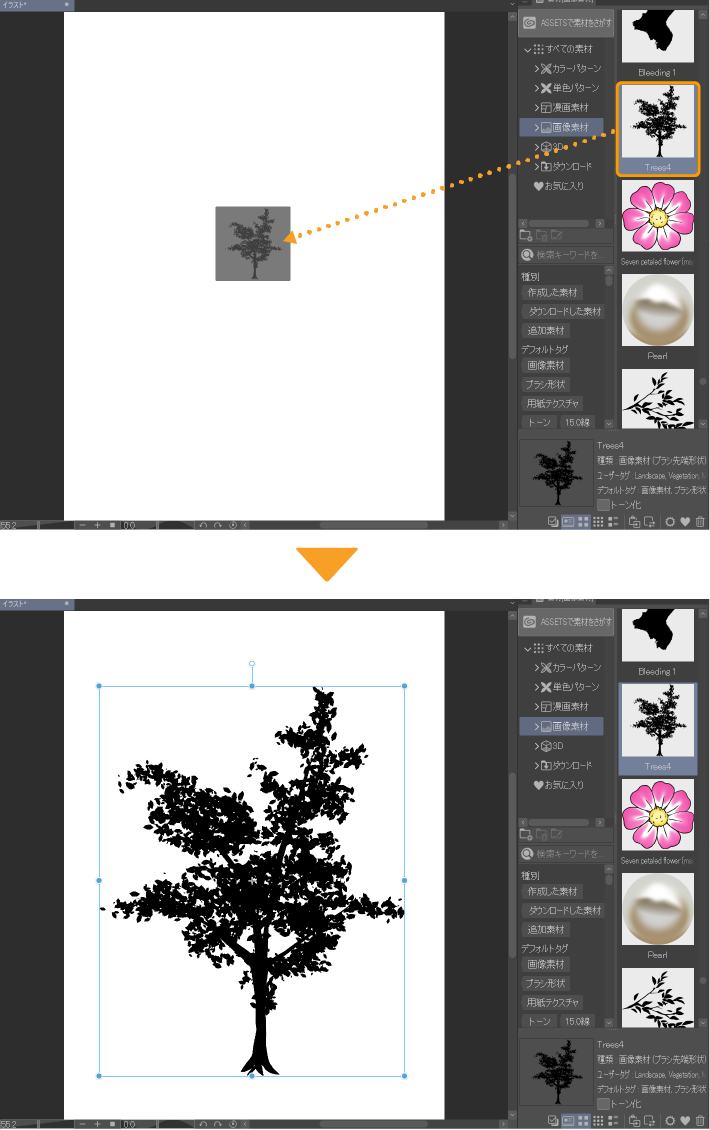The width and height of the screenshot is (710, 1130).
Task: Click rotate left icon in the upper canvas bar
Action: point(203,525)
